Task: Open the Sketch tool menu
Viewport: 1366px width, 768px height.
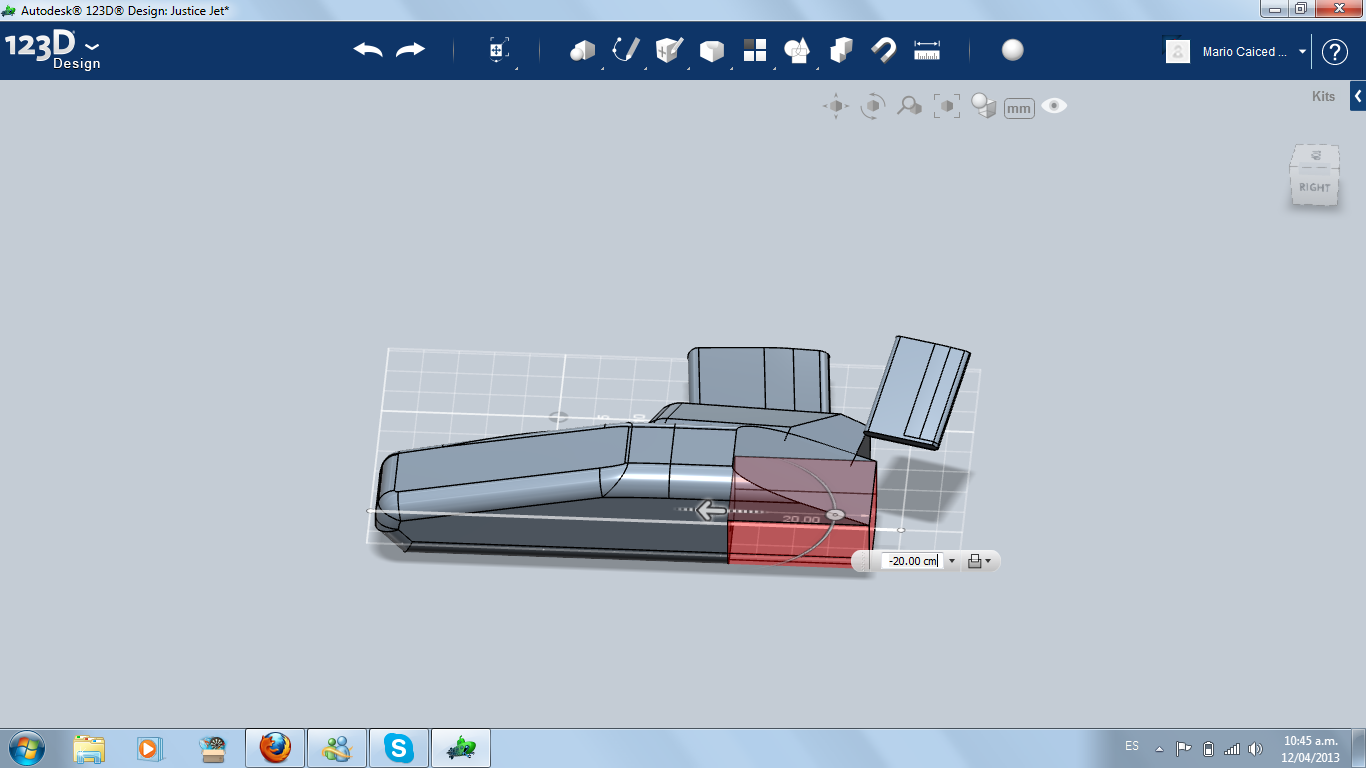Action: click(625, 50)
